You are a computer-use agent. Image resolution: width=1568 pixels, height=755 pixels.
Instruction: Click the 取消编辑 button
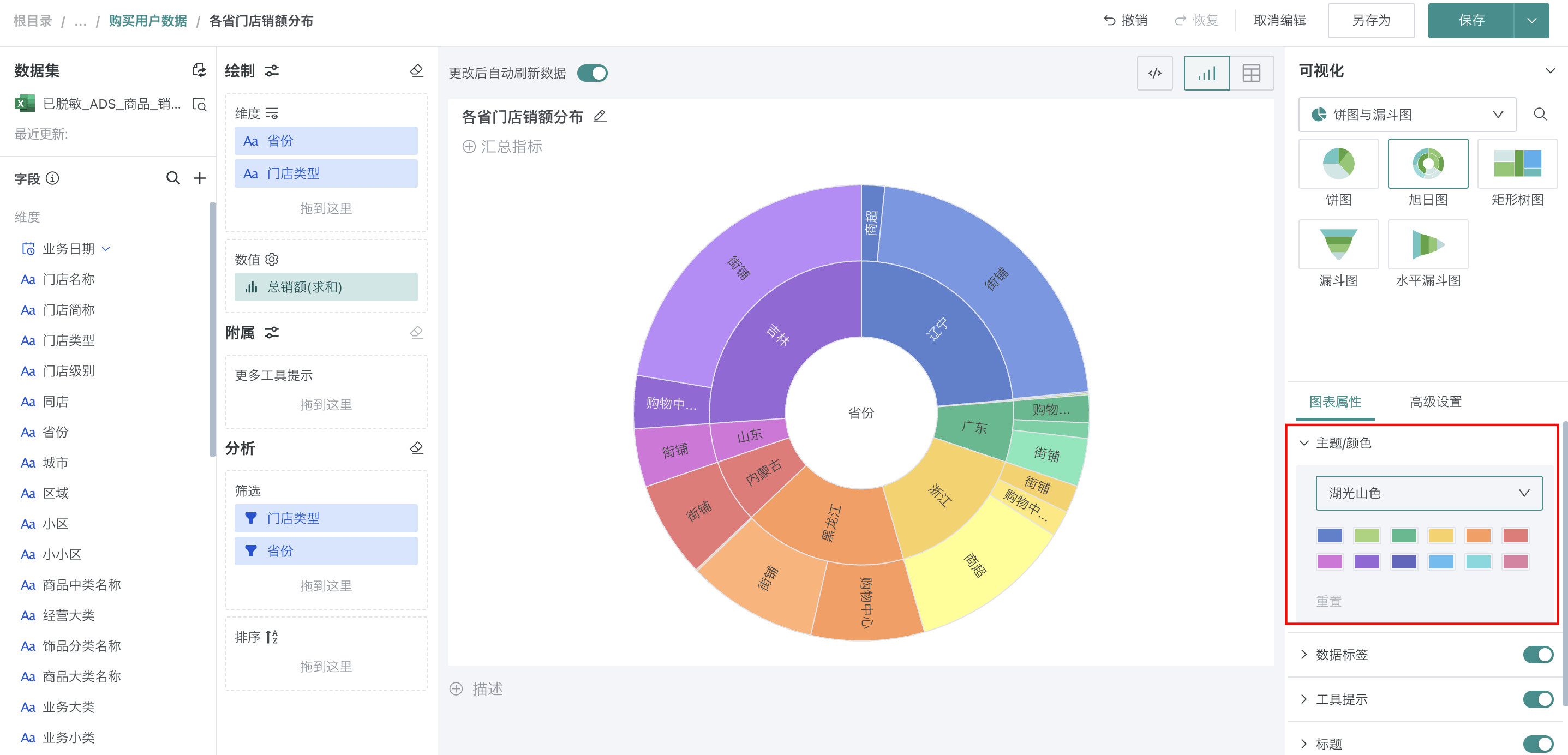(1279, 21)
